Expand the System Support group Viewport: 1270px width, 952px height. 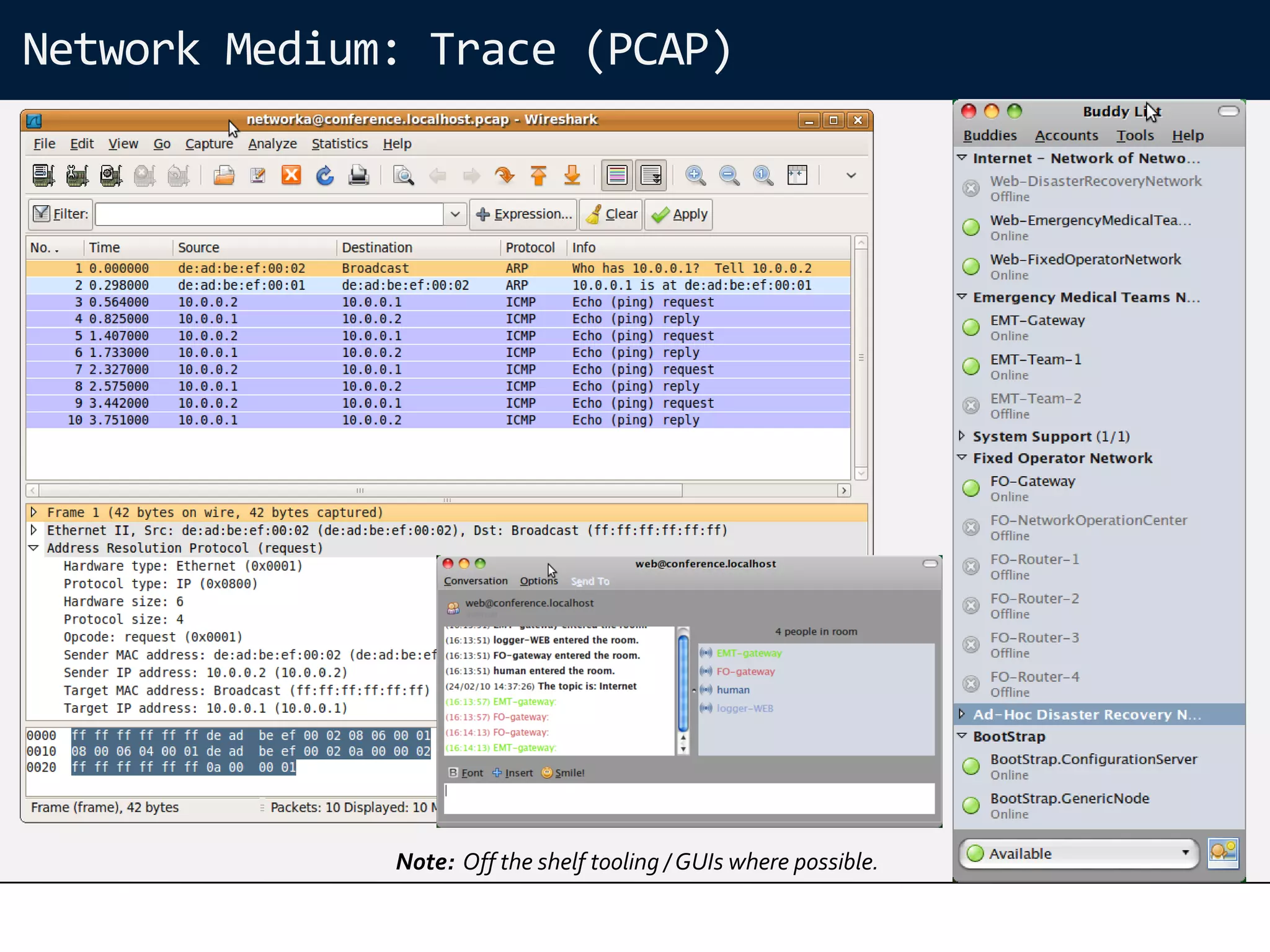tap(962, 436)
